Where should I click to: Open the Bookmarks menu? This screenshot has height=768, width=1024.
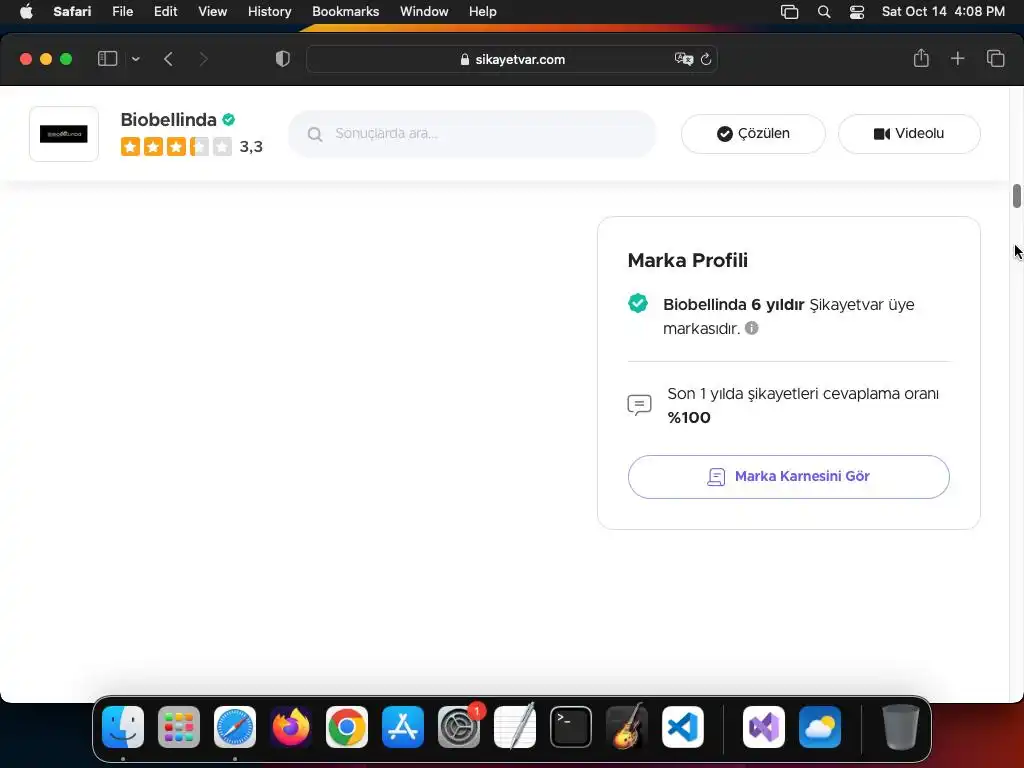[x=345, y=12]
